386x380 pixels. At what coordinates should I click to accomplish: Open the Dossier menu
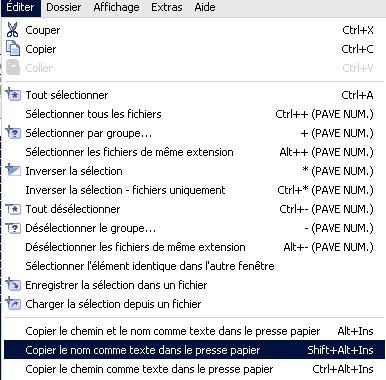pos(64,7)
